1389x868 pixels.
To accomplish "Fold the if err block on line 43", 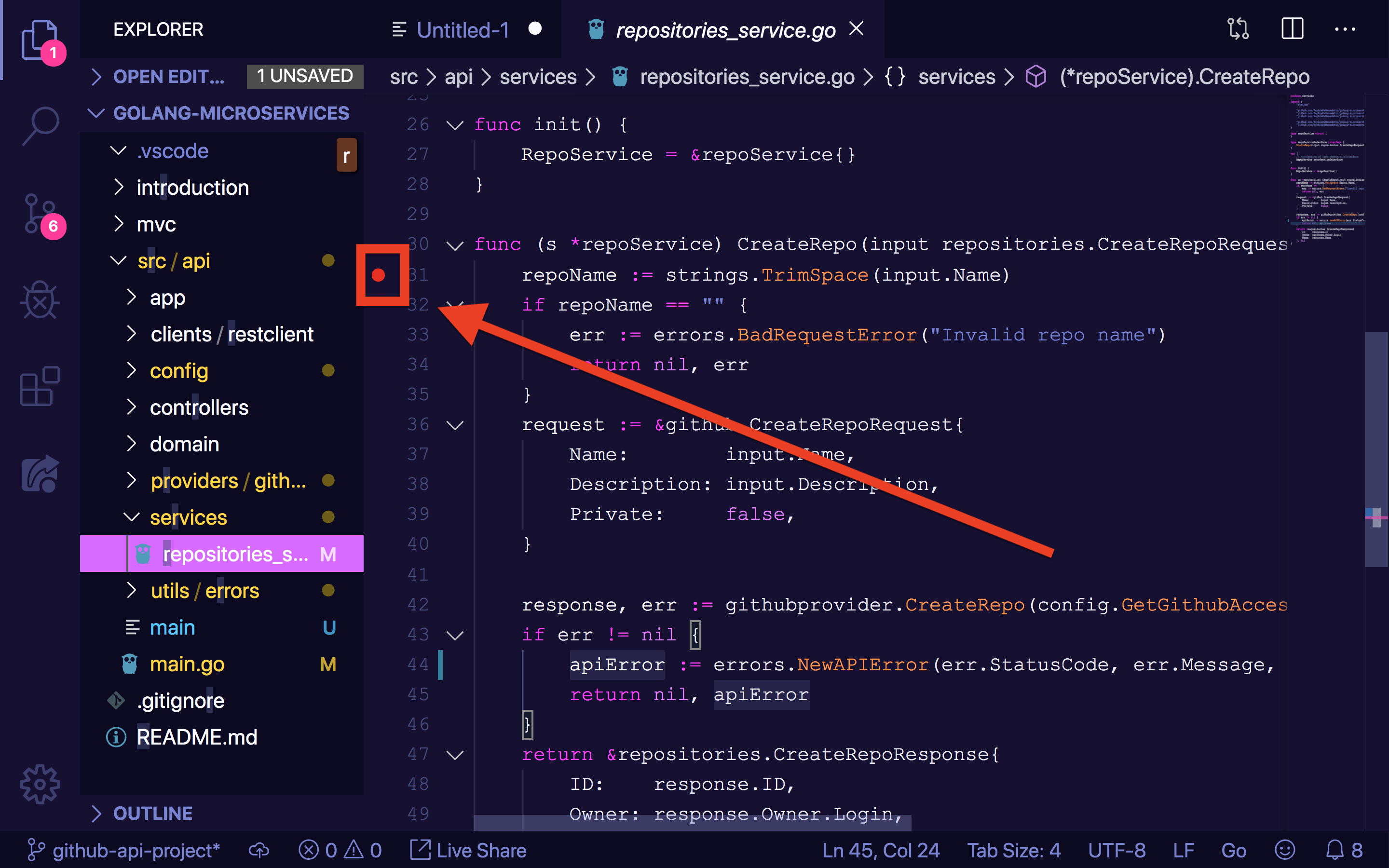I will pos(455,635).
